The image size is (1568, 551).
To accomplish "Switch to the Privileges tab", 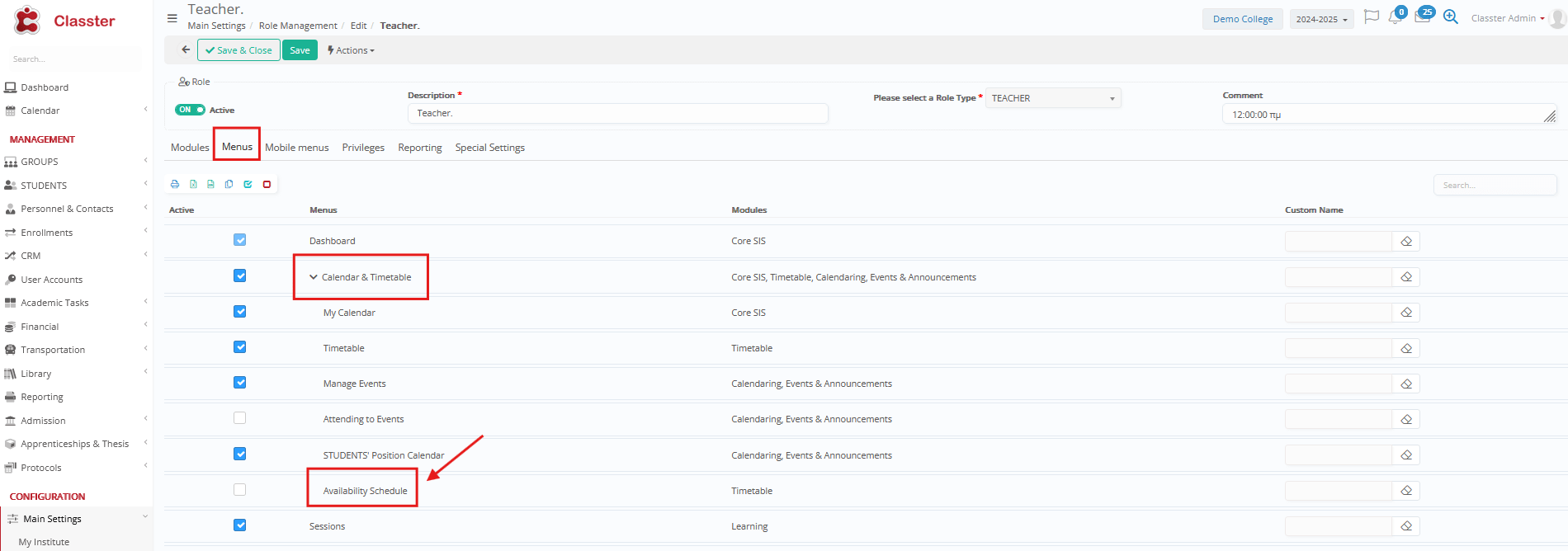I will click(x=363, y=148).
